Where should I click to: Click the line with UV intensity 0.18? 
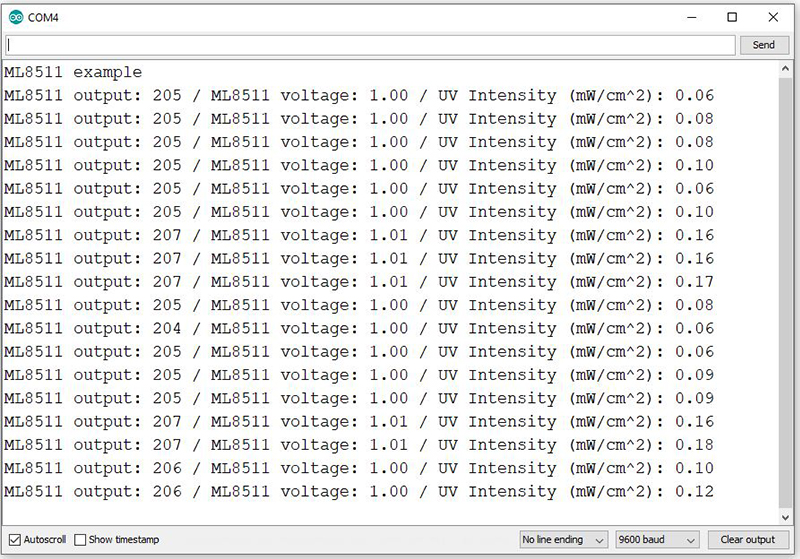[359, 445]
